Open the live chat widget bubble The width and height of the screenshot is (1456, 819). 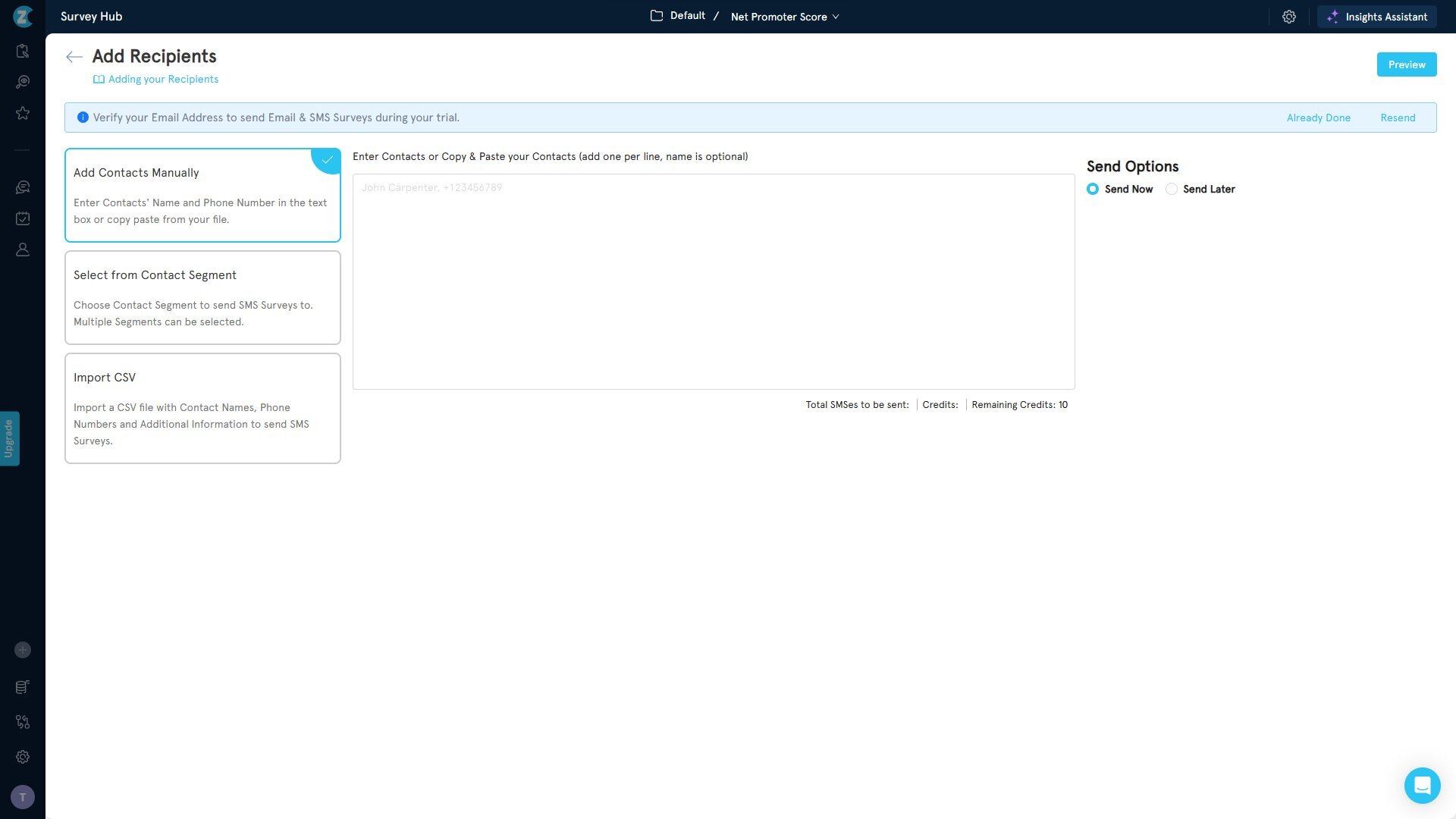(1422, 786)
